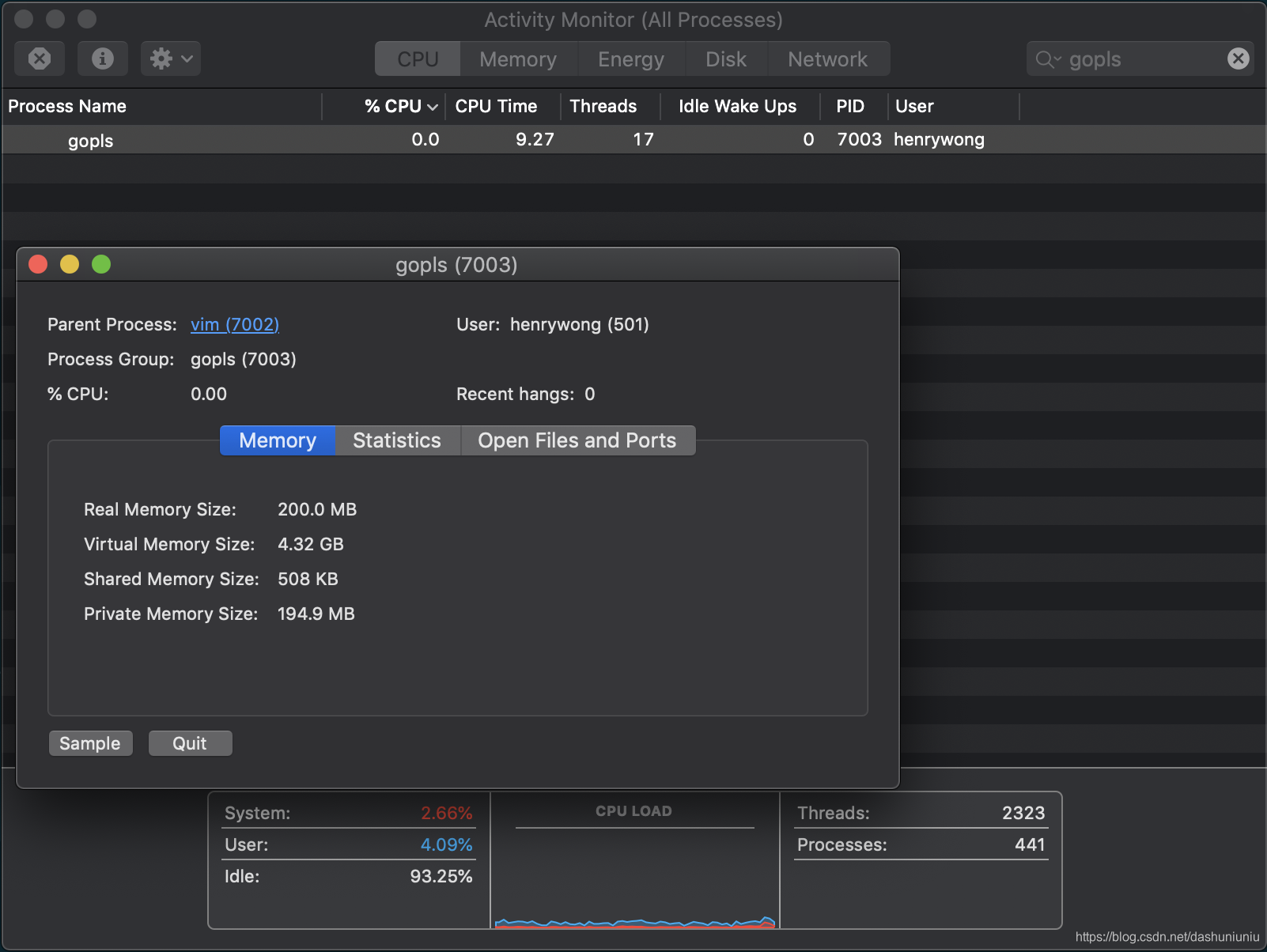The height and width of the screenshot is (952, 1267).
Task: Sort by Idle Wake Ups column
Action: [x=740, y=106]
